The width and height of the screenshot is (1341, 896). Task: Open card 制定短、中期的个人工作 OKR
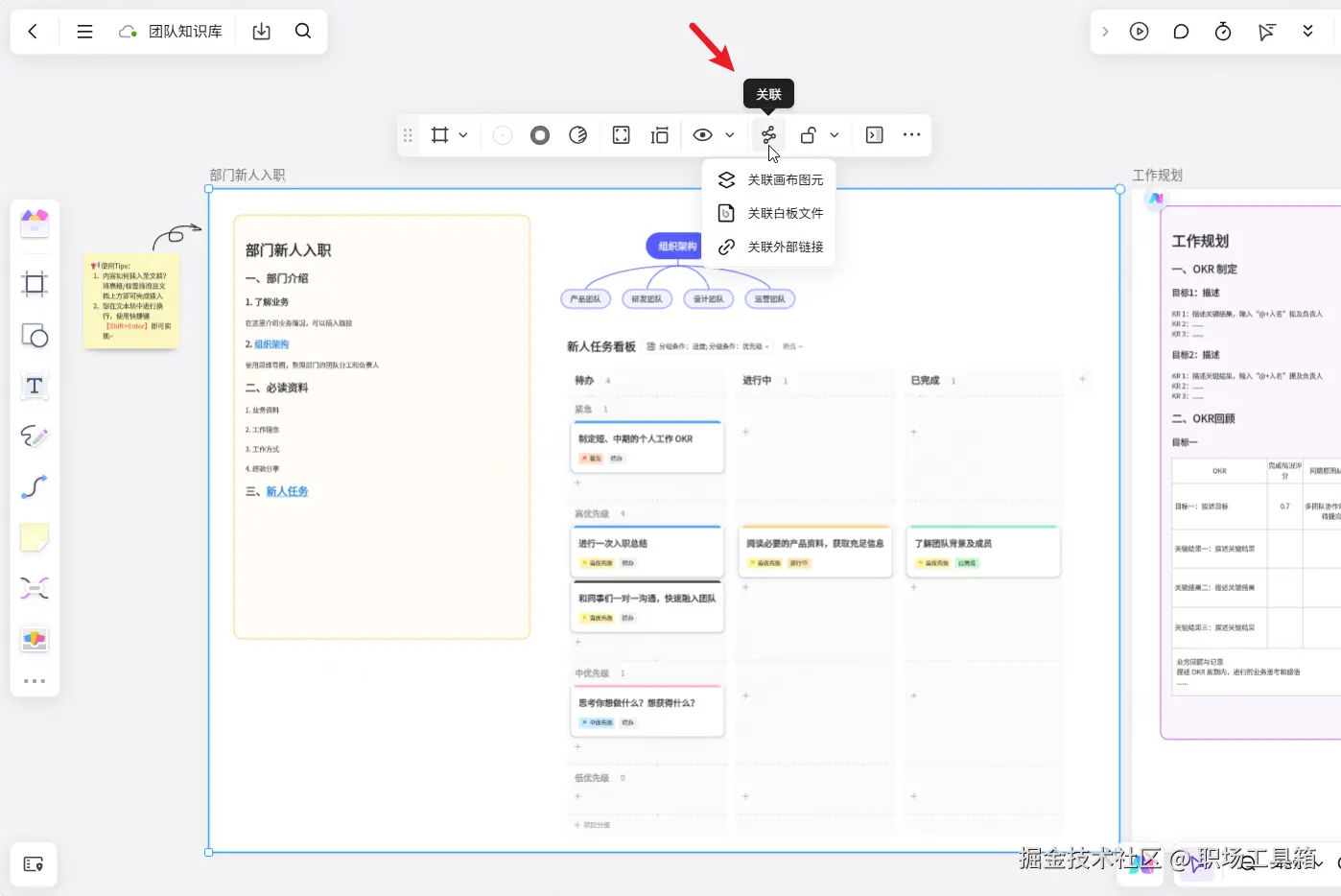647,447
